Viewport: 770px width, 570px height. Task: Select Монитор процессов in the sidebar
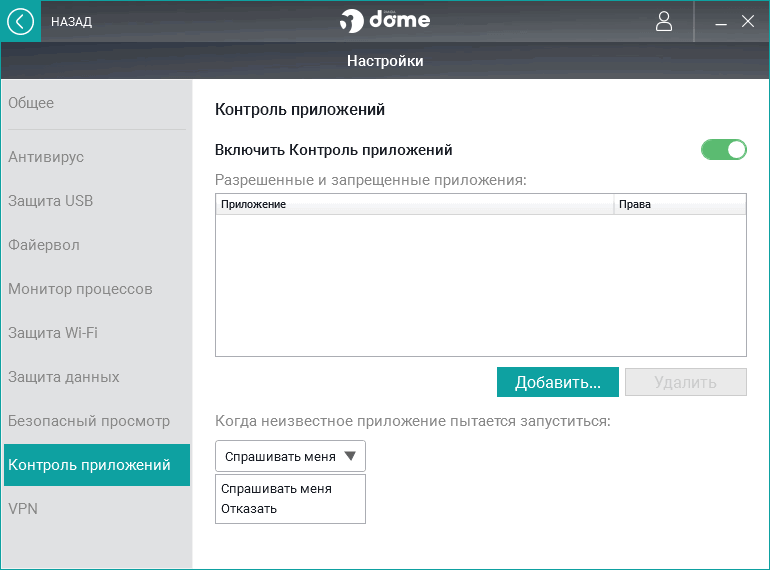80,289
